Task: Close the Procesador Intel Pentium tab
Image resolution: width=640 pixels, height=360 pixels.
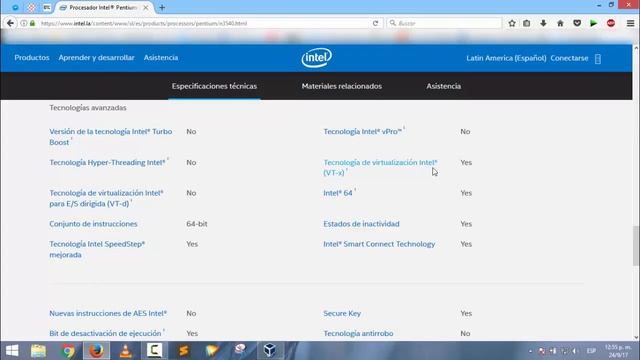Action: pos(146,7)
